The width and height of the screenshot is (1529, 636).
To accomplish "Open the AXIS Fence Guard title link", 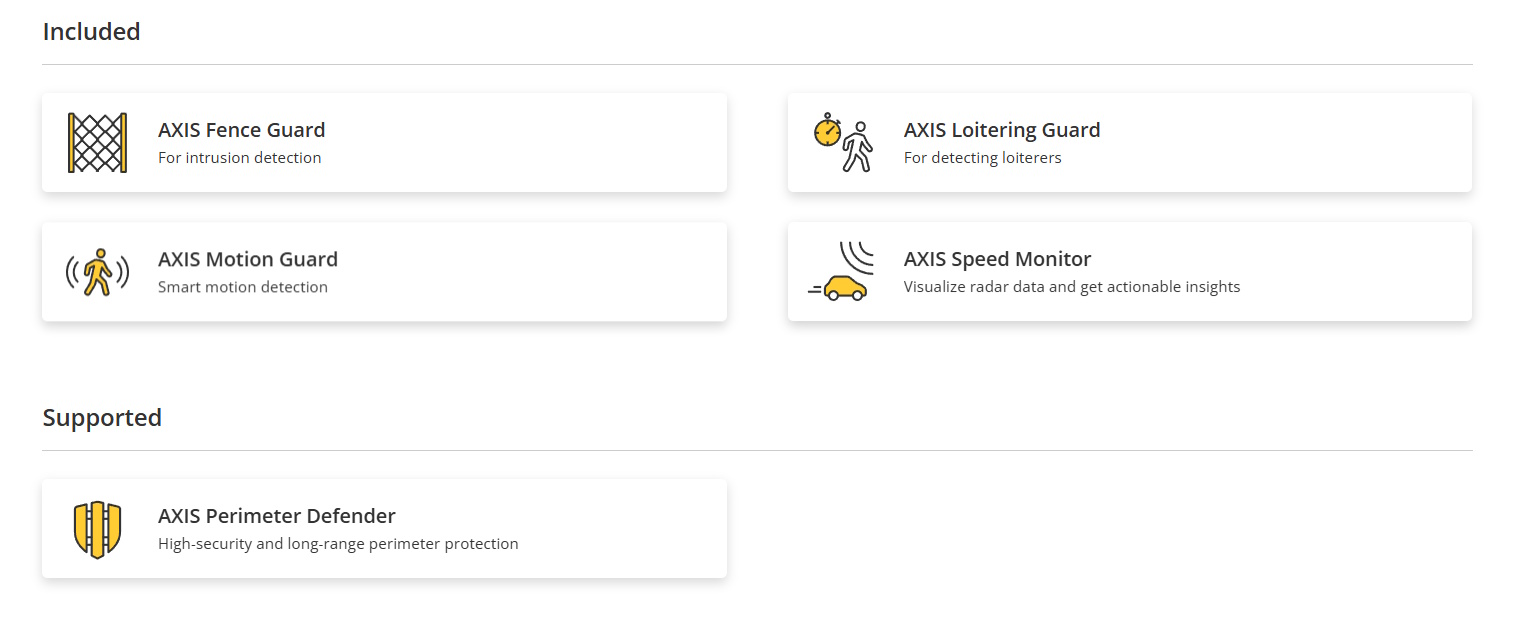I will (x=241, y=130).
